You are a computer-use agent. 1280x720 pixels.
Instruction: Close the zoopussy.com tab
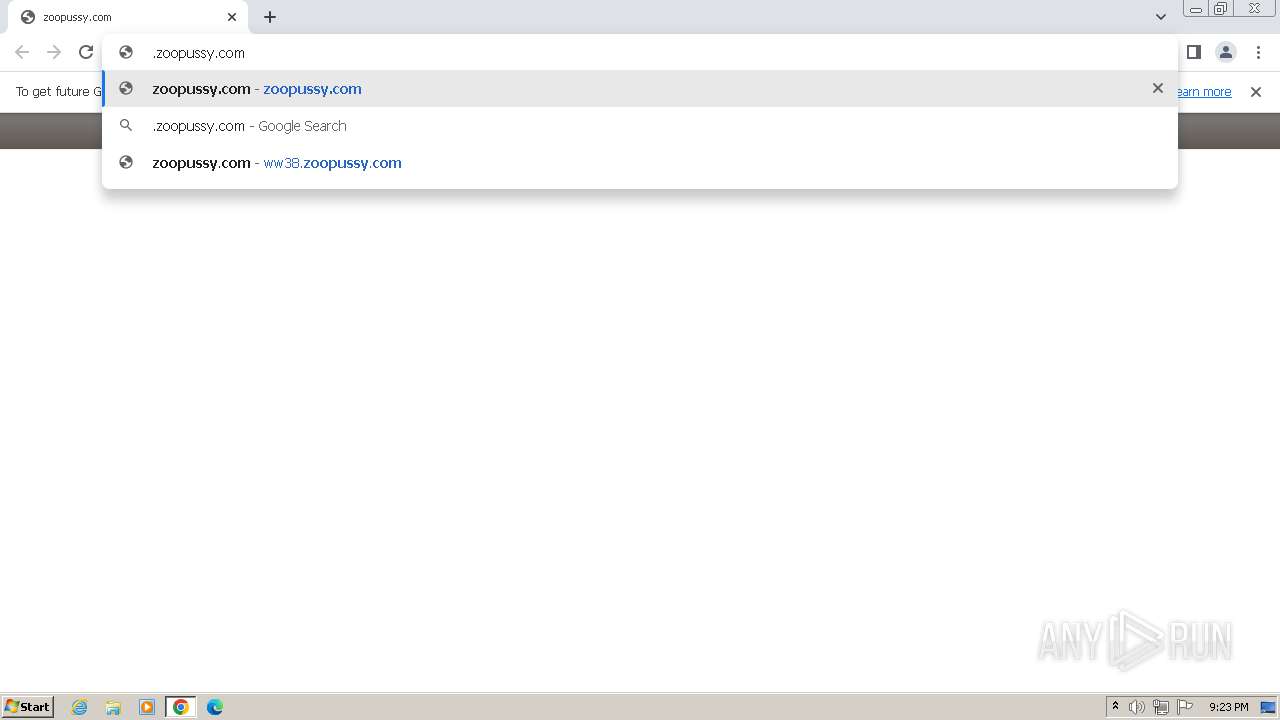232,17
